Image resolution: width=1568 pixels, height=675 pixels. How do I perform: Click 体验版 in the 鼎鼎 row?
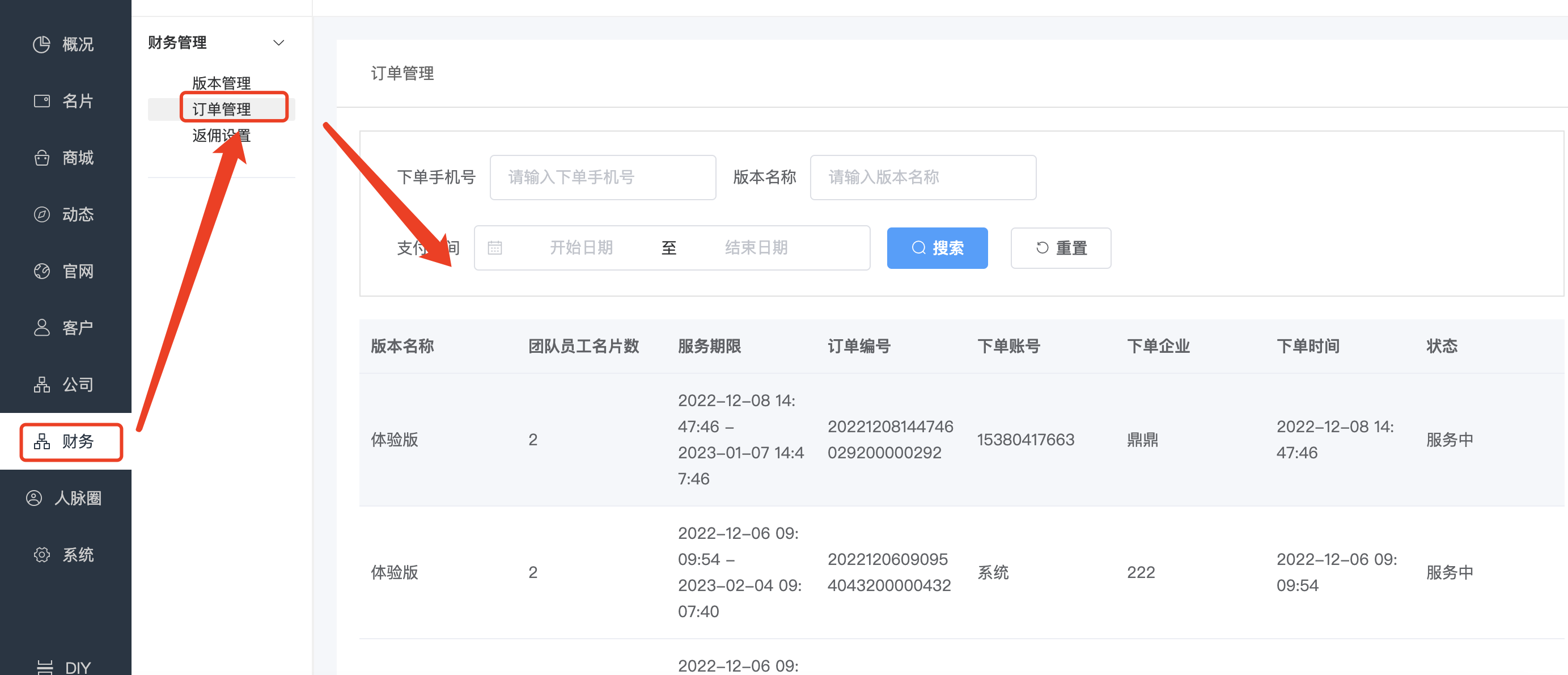click(x=395, y=439)
